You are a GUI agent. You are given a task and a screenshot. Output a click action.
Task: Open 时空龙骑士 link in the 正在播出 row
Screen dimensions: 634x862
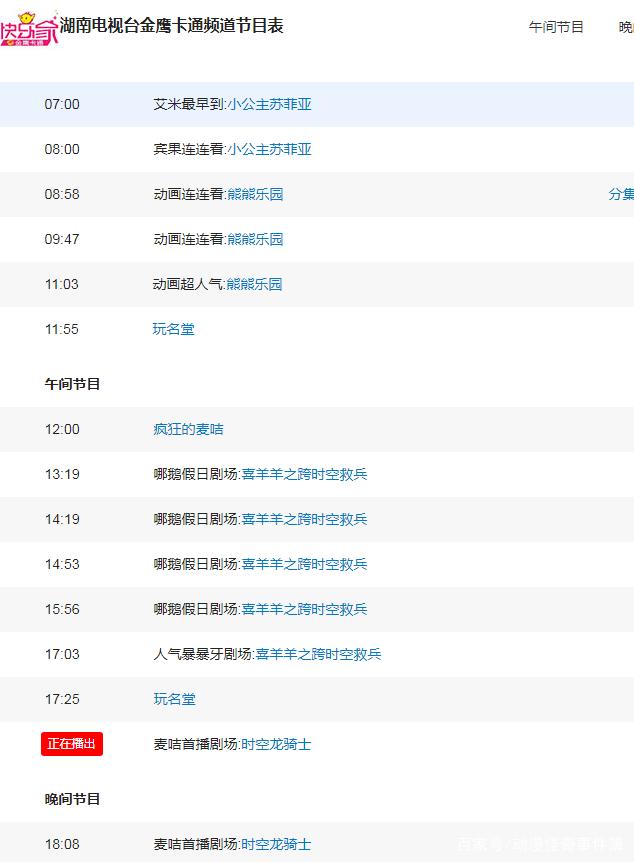(x=276, y=744)
